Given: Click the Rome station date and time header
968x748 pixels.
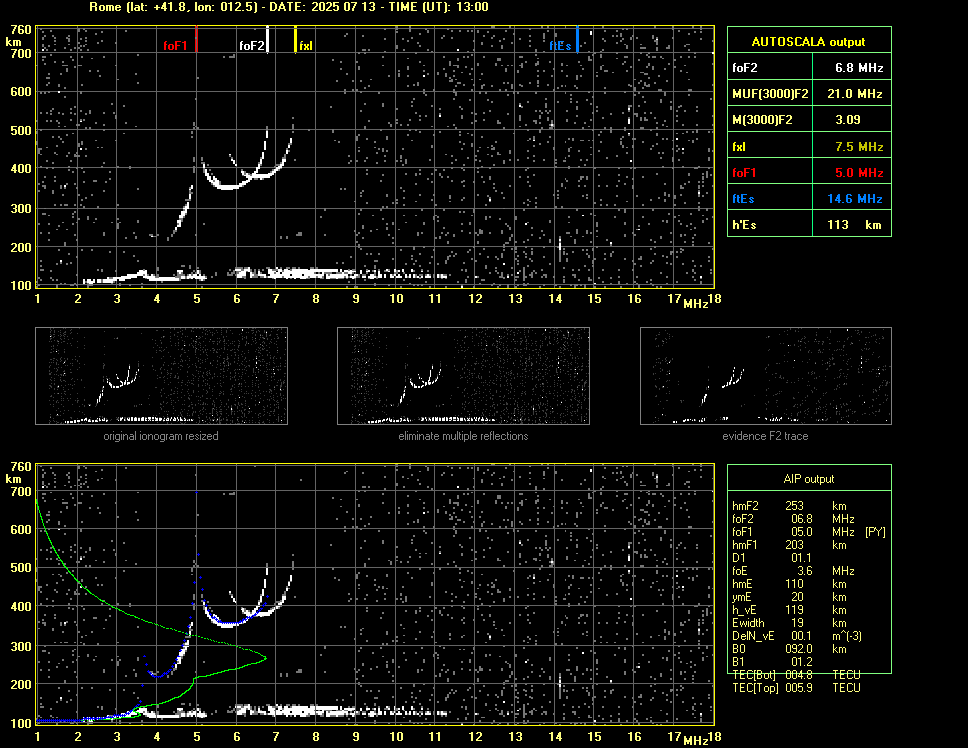Looking at the screenshot, I should [289, 7].
